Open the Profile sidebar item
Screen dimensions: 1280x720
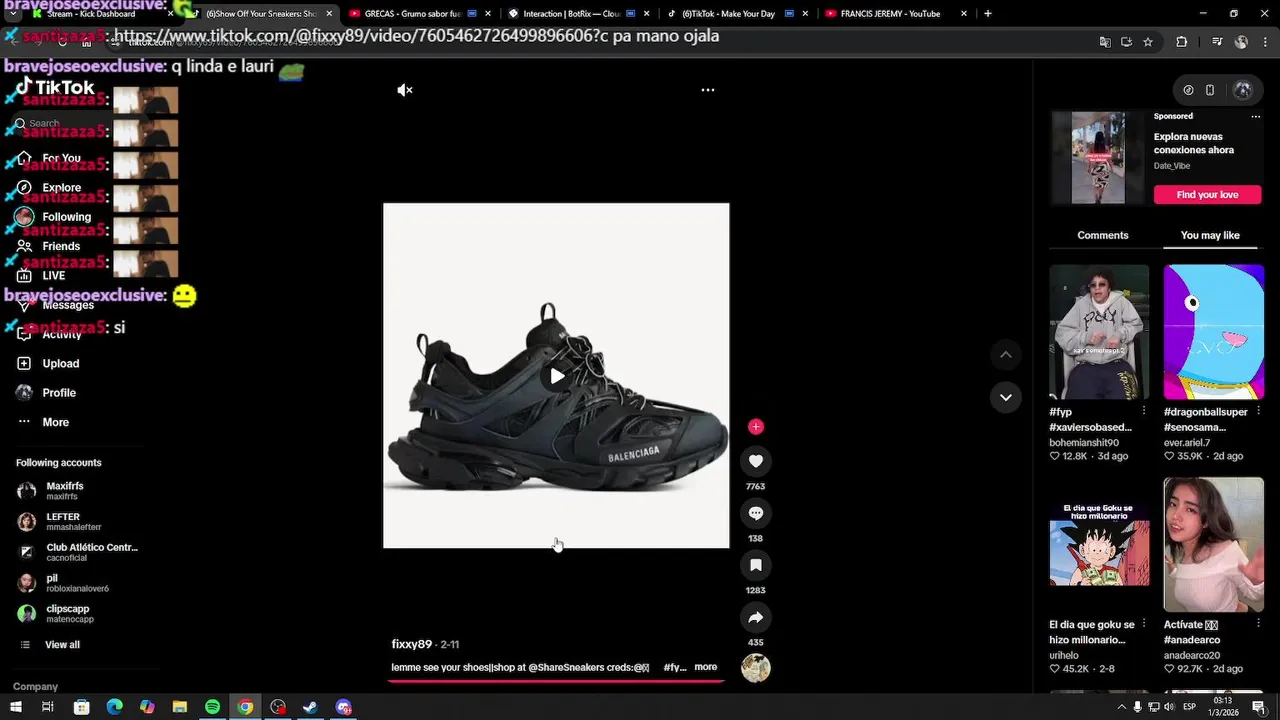point(59,393)
